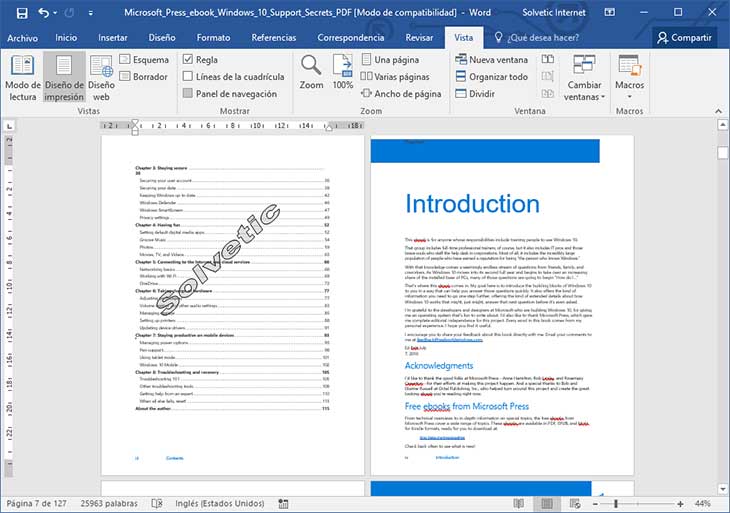730x513 pixels.
Task: Click Inglés (Estados Unidos) language
Action: (x=220, y=504)
